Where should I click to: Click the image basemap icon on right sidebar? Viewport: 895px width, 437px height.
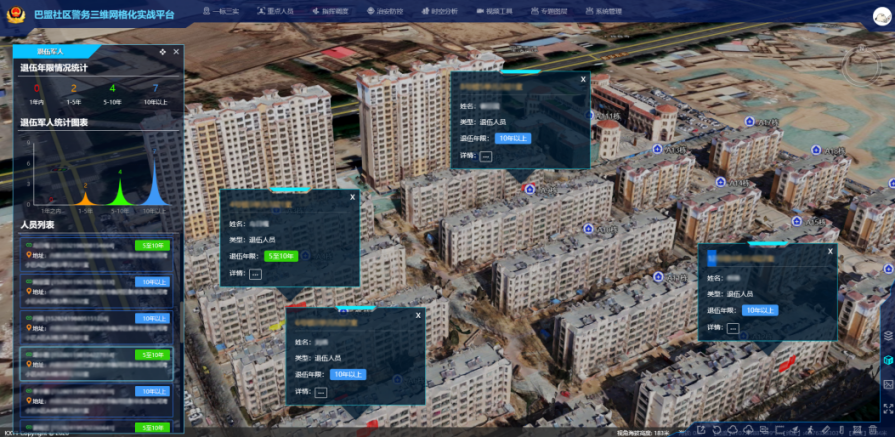pyautogui.click(x=887, y=383)
